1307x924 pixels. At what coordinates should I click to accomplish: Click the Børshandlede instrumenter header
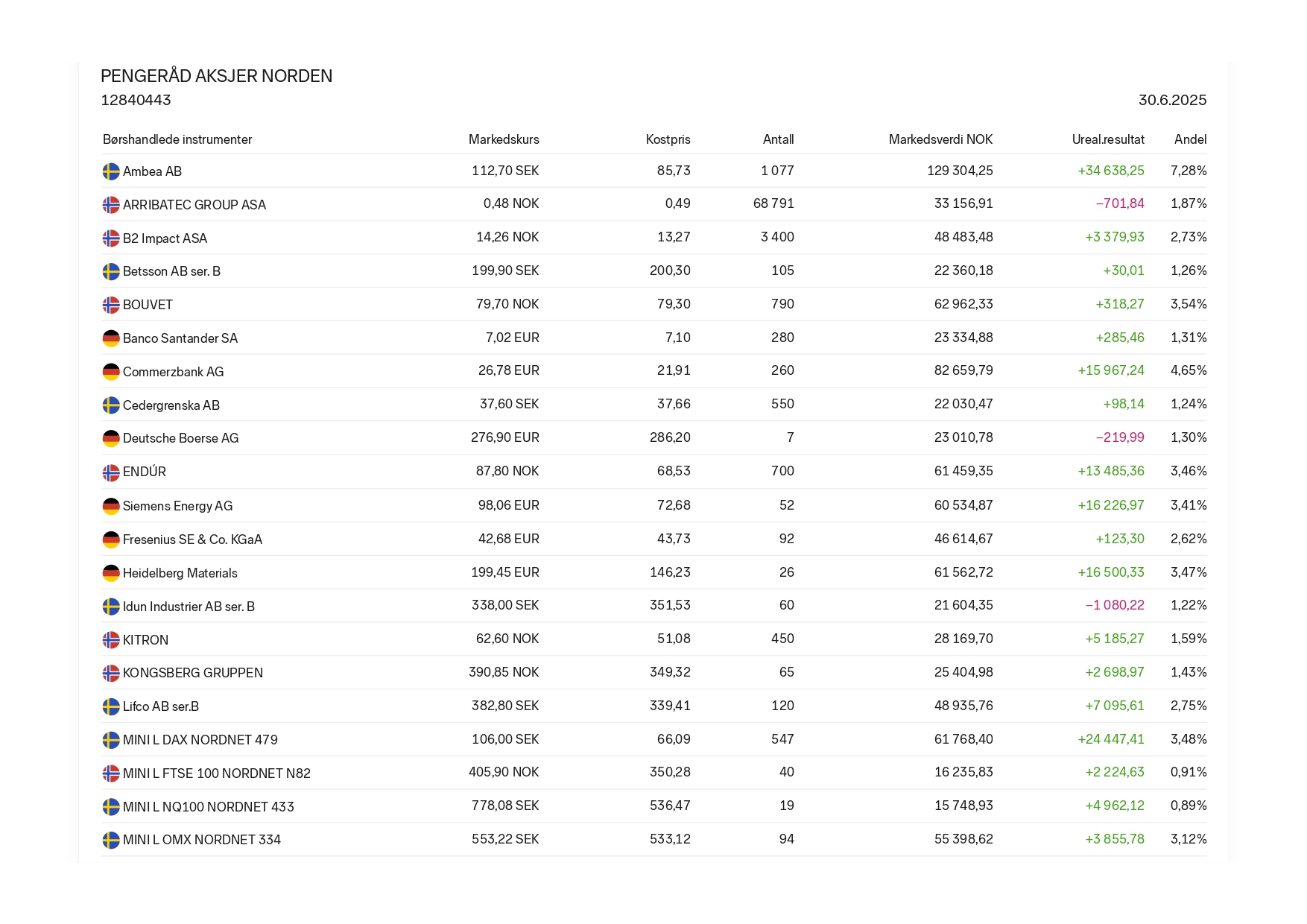coord(177,139)
